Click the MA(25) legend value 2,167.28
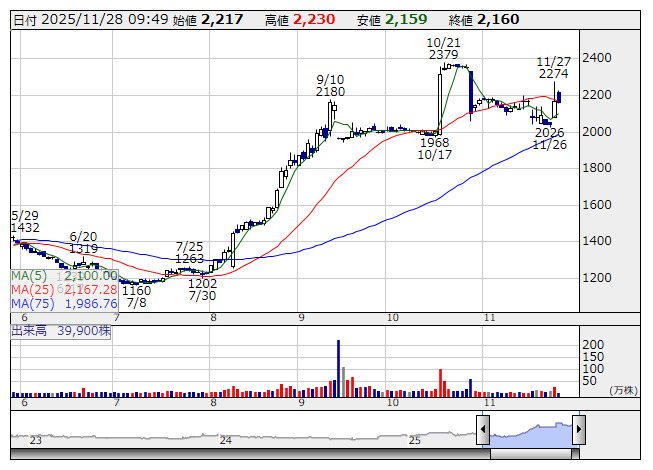Viewport: 653px width, 470px height. pyautogui.click(x=91, y=289)
